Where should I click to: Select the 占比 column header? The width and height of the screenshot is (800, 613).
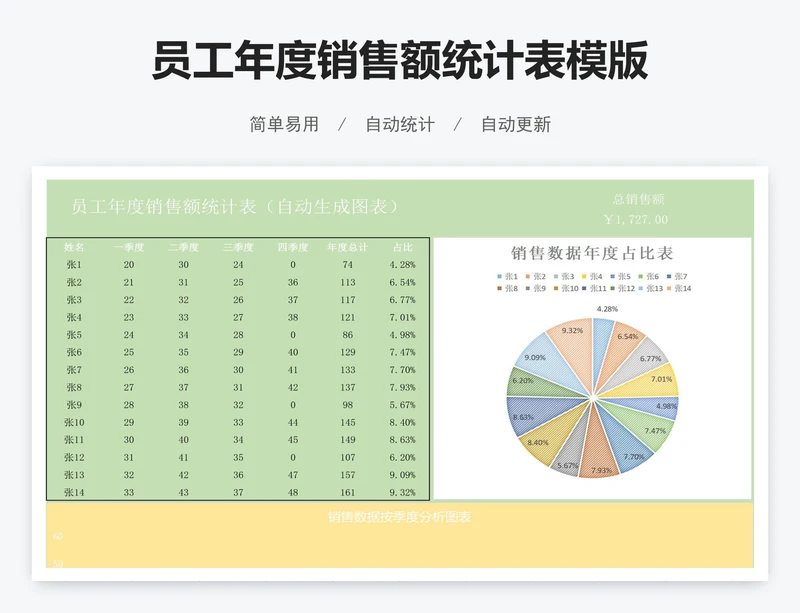[402, 247]
